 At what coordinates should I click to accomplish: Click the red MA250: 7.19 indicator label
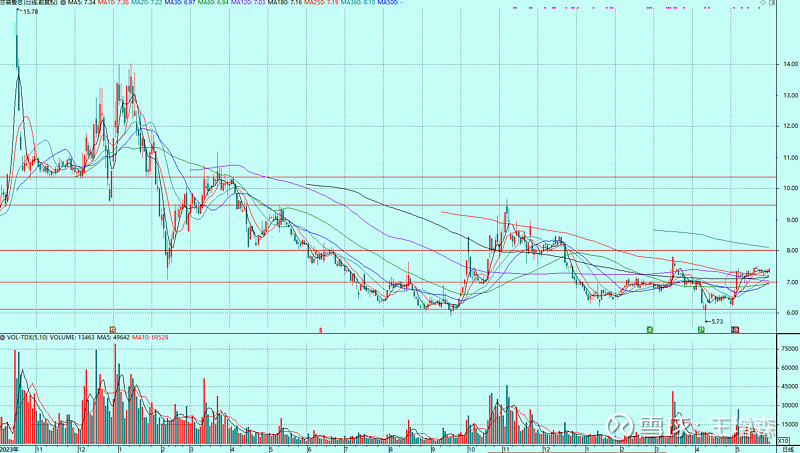point(321,3)
